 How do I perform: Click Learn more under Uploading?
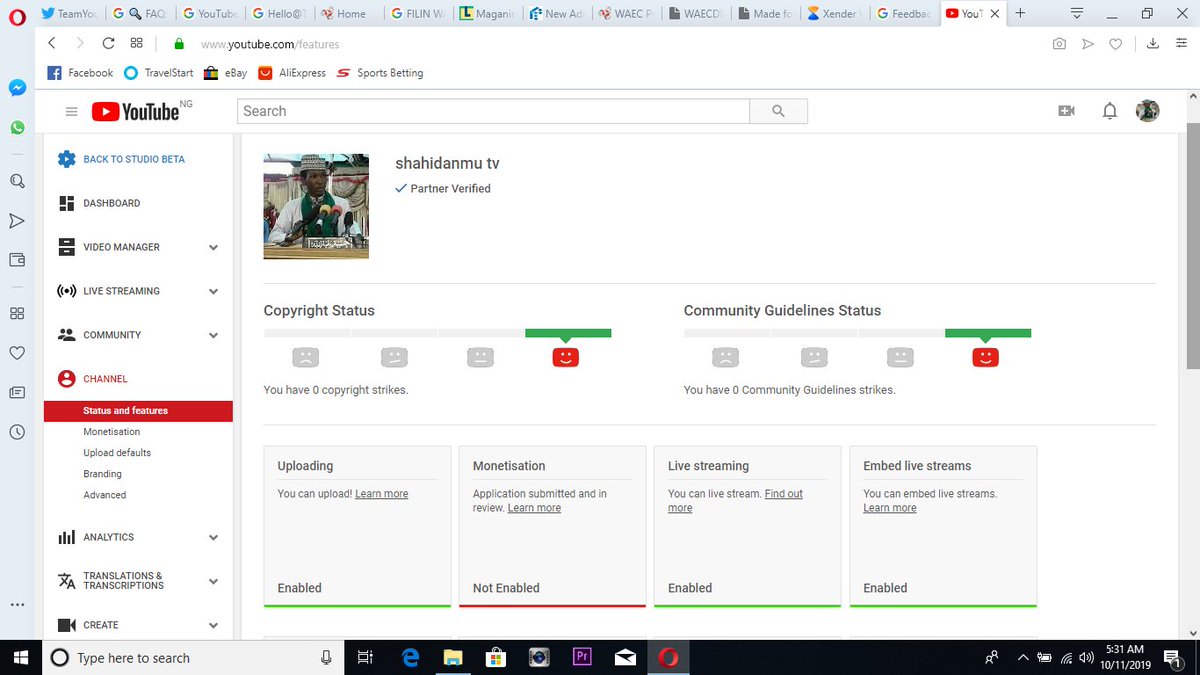click(382, 494)
